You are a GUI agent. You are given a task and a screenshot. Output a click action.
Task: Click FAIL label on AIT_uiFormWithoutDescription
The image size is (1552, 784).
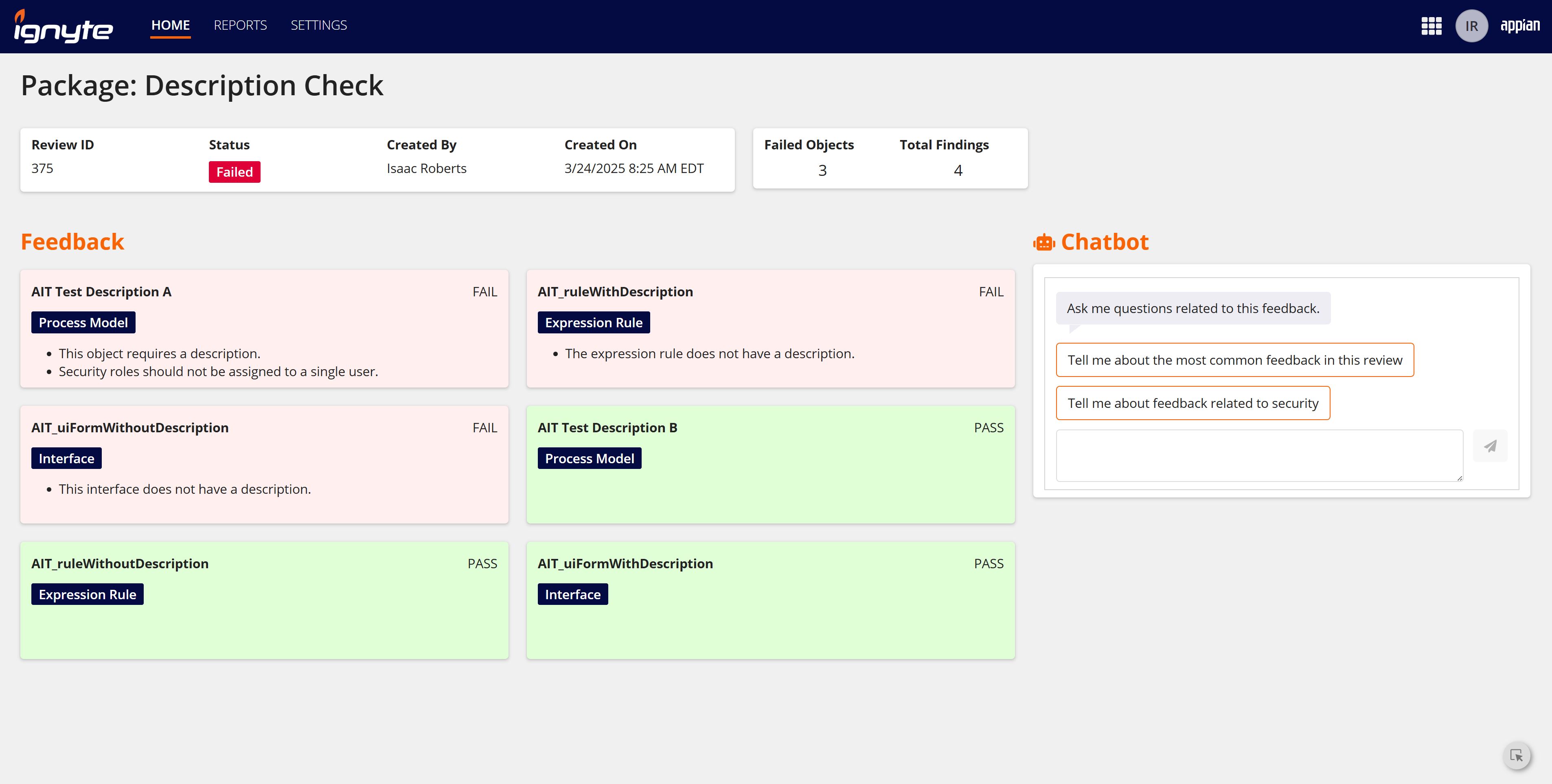[x=484, y=427]
